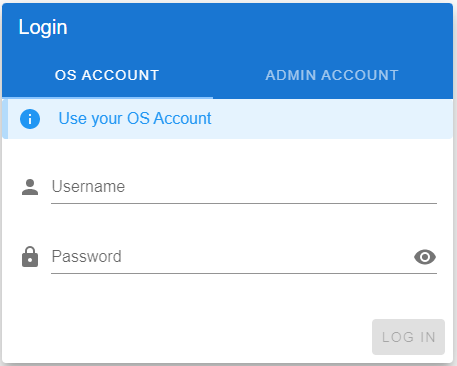This screenshot has height=366, width=457.
Task: Click the 'Use your OS Account' text
Action: pos(135,118)
